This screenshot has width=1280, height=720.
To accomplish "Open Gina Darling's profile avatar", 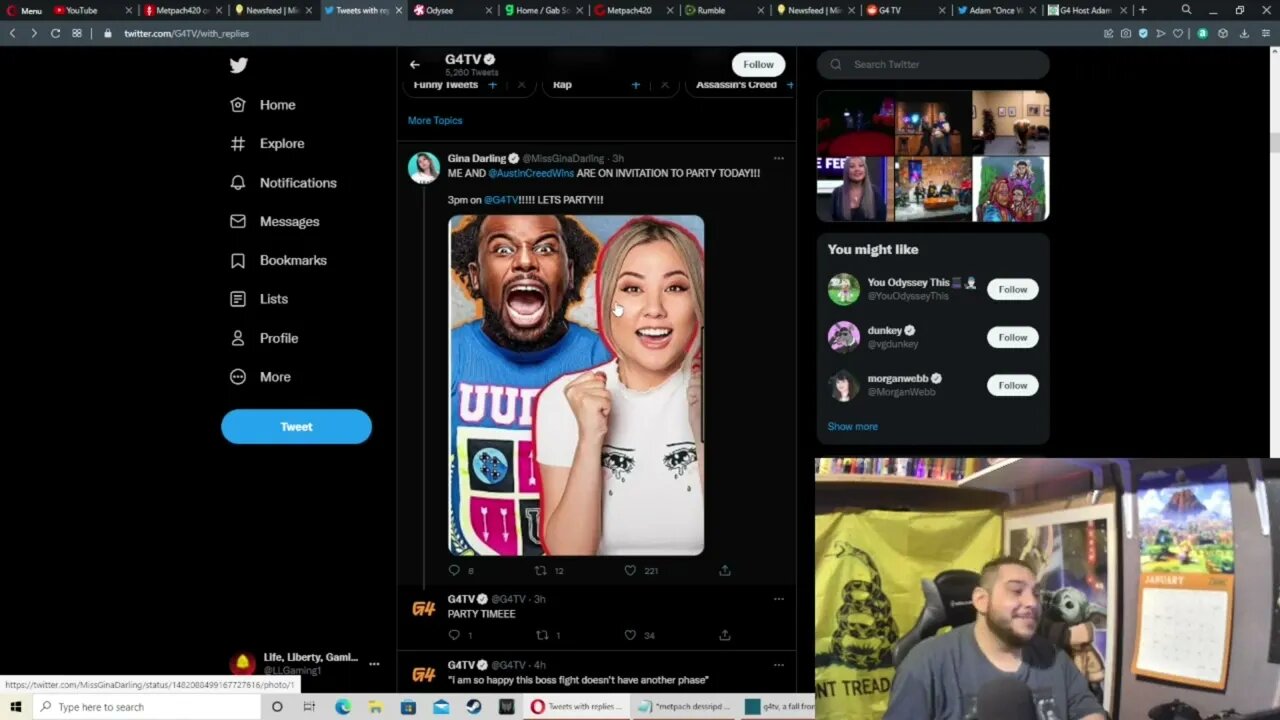I will coord(424,168).
